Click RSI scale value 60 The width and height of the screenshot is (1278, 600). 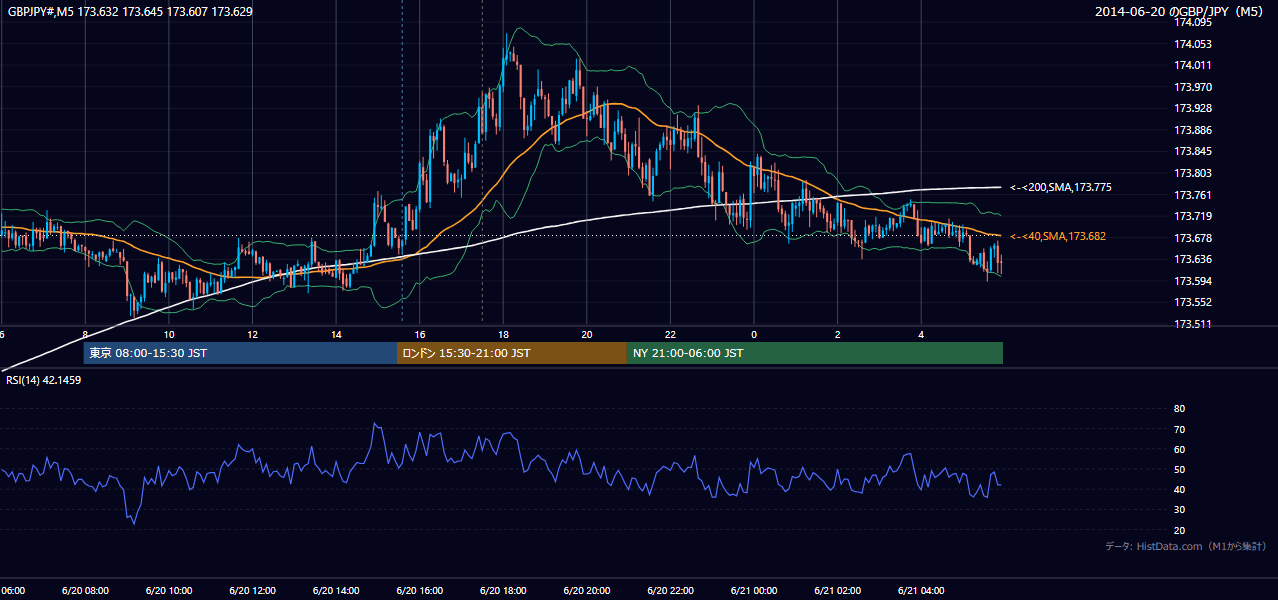coord(1179,449)
